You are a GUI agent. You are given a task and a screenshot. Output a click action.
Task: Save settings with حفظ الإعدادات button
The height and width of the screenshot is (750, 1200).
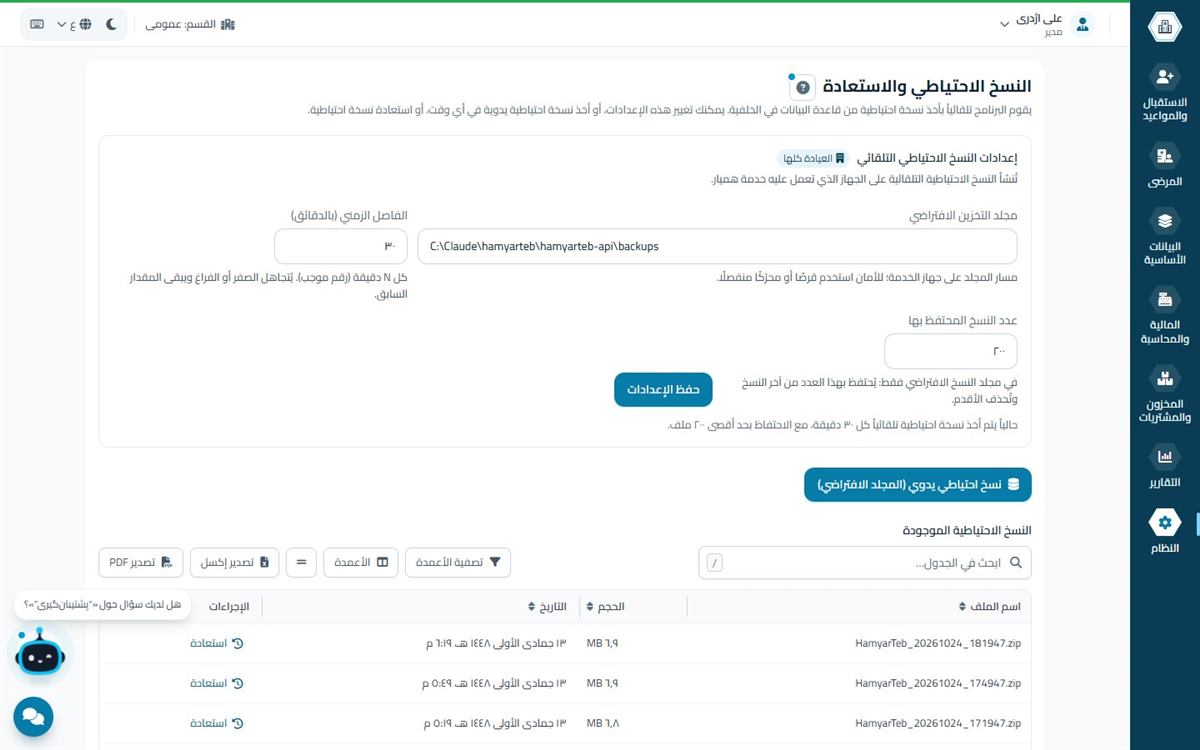[663, 389]
